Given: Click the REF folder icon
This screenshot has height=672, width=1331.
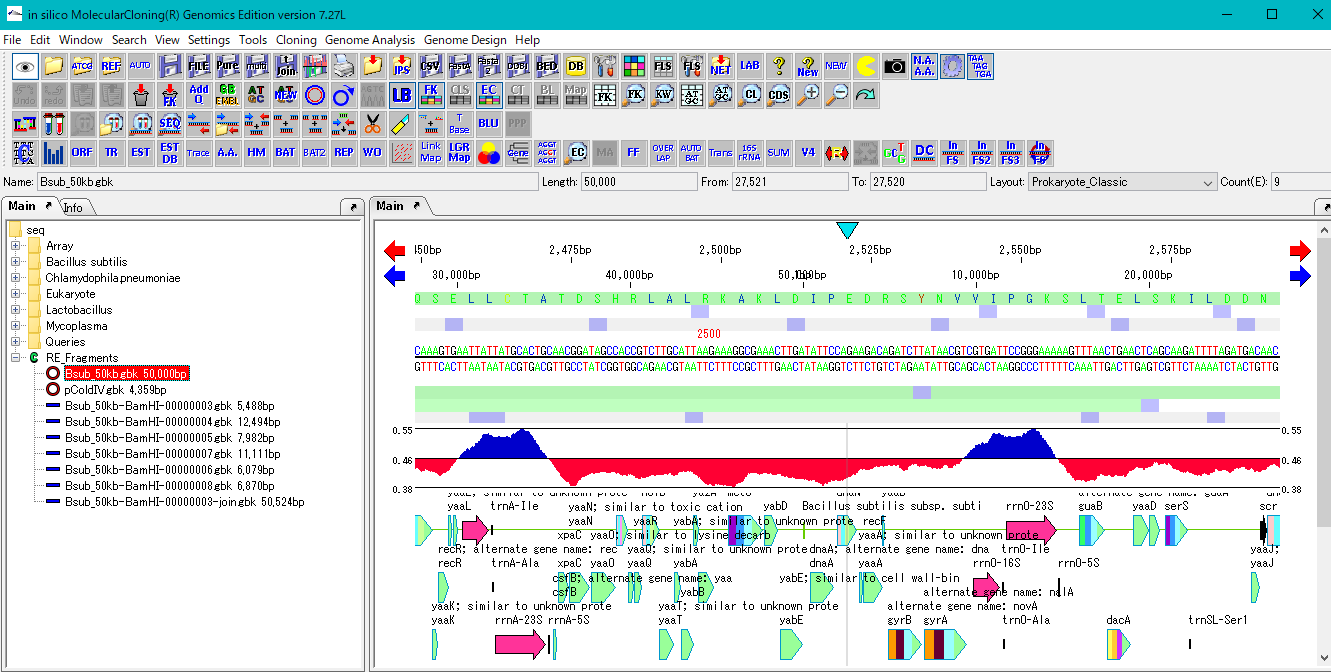Looking at the screenshot, I should pos(112,66).
